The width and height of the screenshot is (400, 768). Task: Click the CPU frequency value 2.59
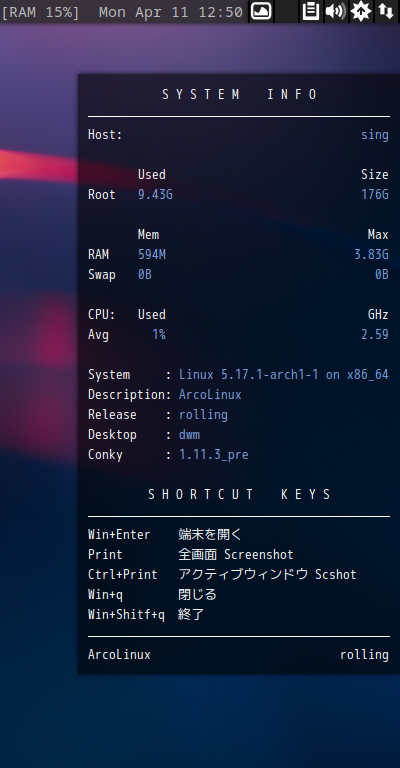point(375,335)
